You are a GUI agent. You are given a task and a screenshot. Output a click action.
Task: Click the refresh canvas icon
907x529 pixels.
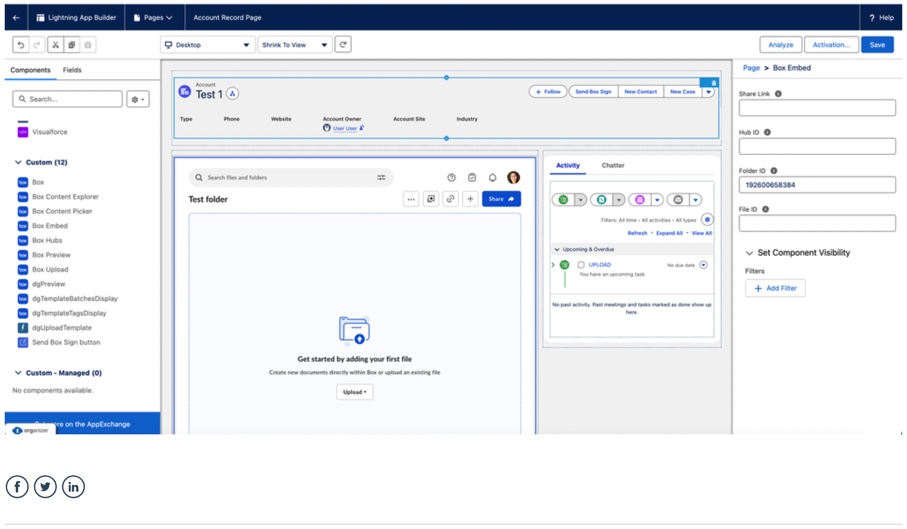(343, 45)
